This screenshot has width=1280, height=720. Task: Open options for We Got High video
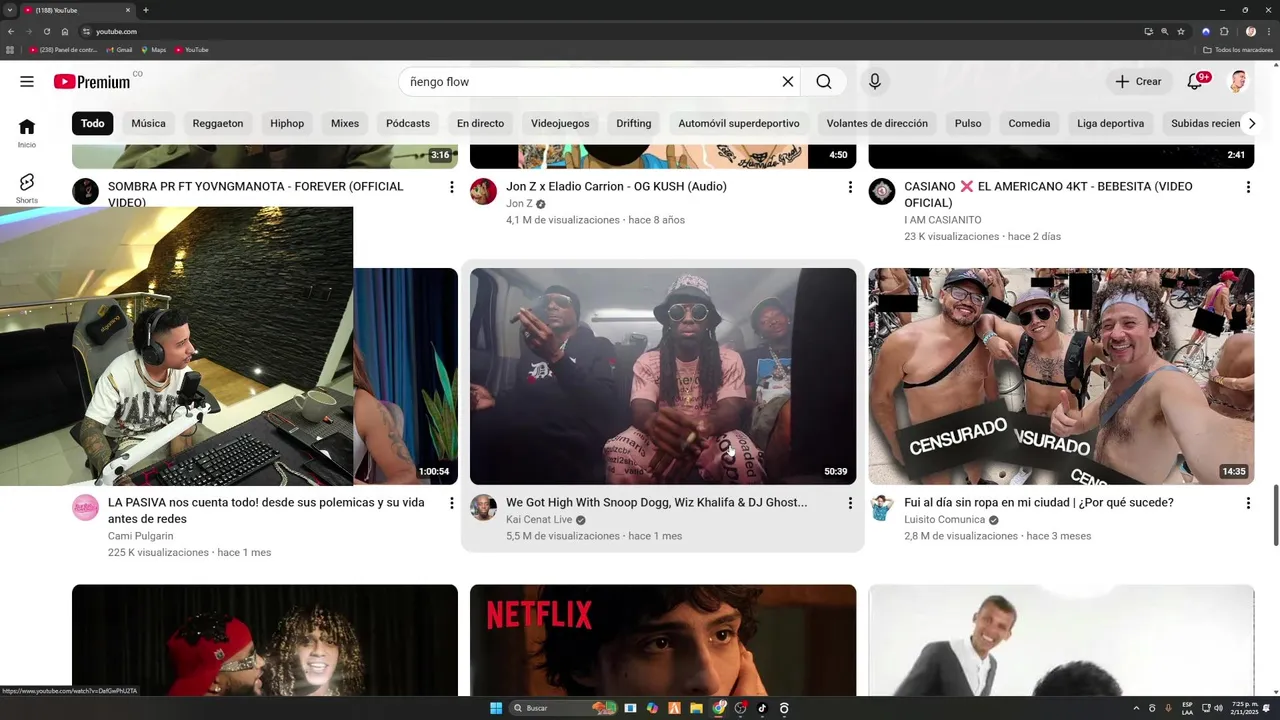coord(850,503)
